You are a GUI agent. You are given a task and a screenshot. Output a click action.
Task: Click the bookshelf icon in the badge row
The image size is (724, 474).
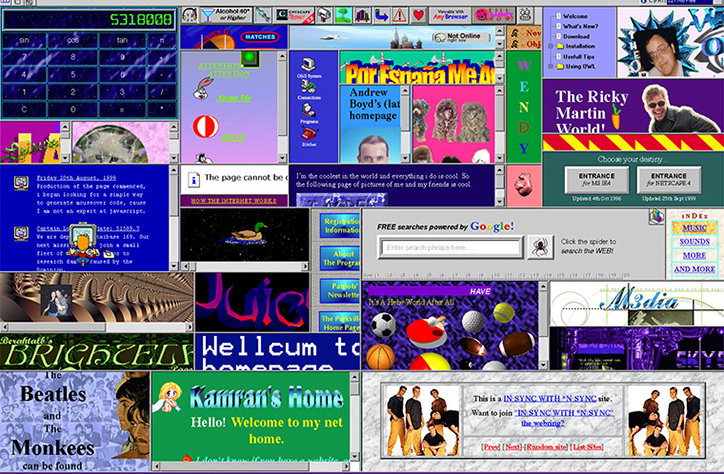(362, 16)
